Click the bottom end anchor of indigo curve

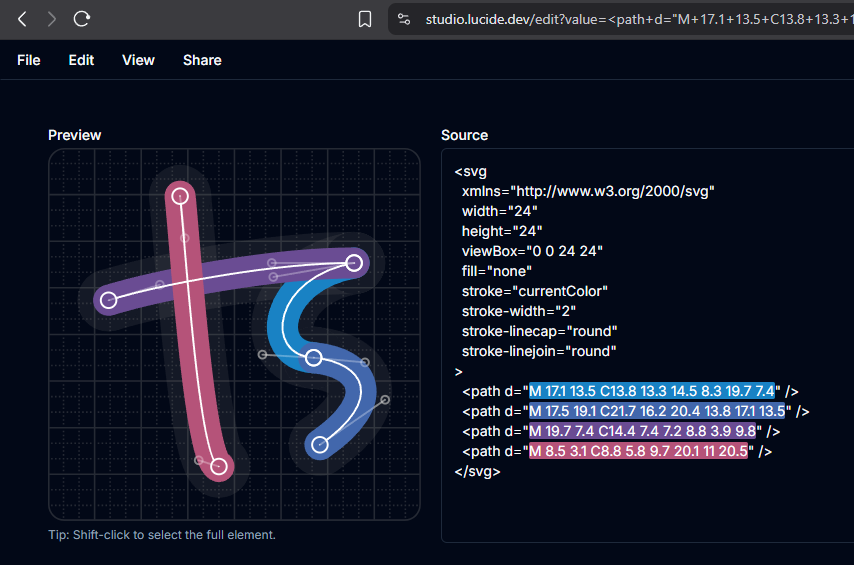coord(320,445)
